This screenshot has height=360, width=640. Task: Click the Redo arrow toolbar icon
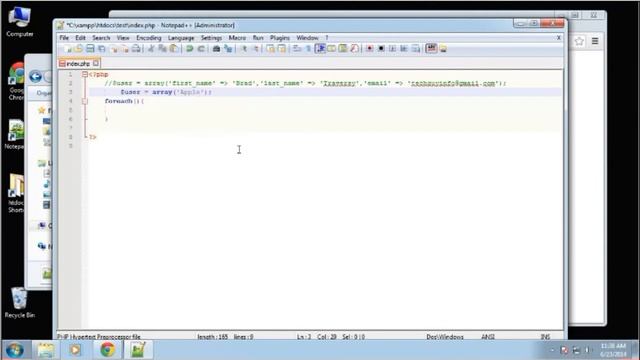point(201,49)
